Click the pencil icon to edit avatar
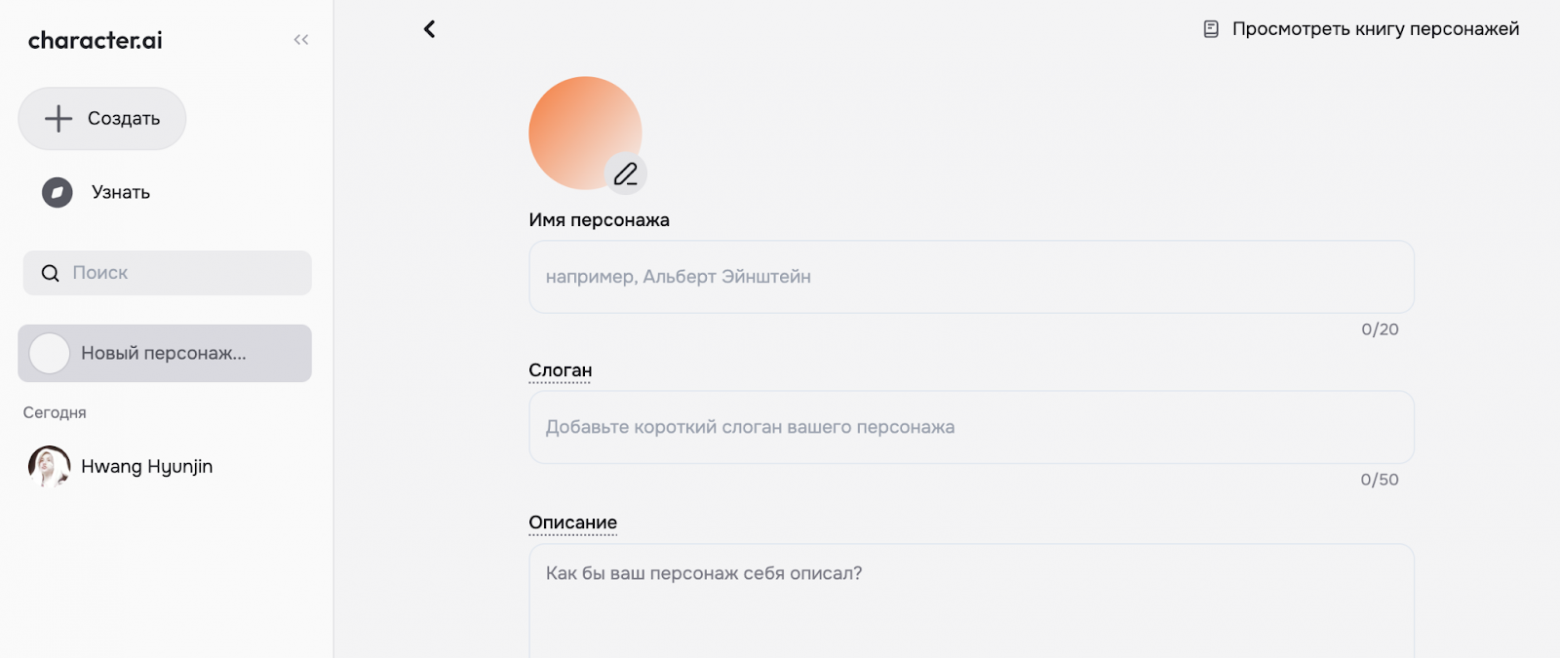The height and width of the screenshot is (658, 1560). [x=627, y=173]
